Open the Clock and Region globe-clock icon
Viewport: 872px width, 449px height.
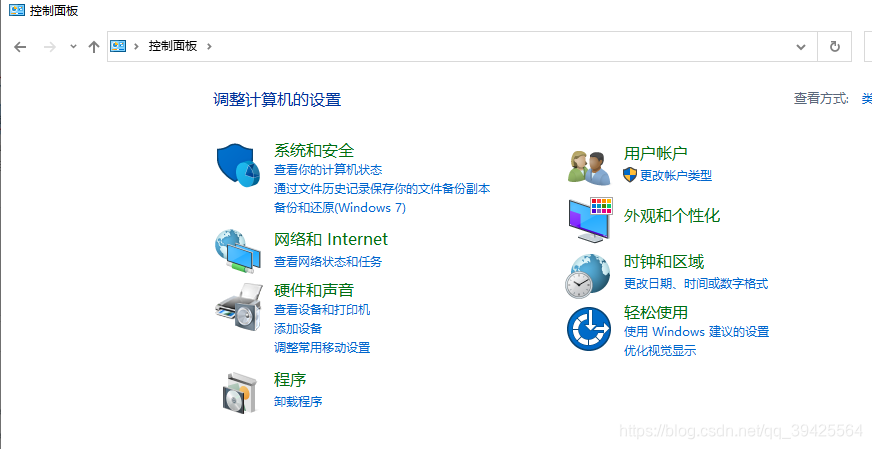pos(588,276)
